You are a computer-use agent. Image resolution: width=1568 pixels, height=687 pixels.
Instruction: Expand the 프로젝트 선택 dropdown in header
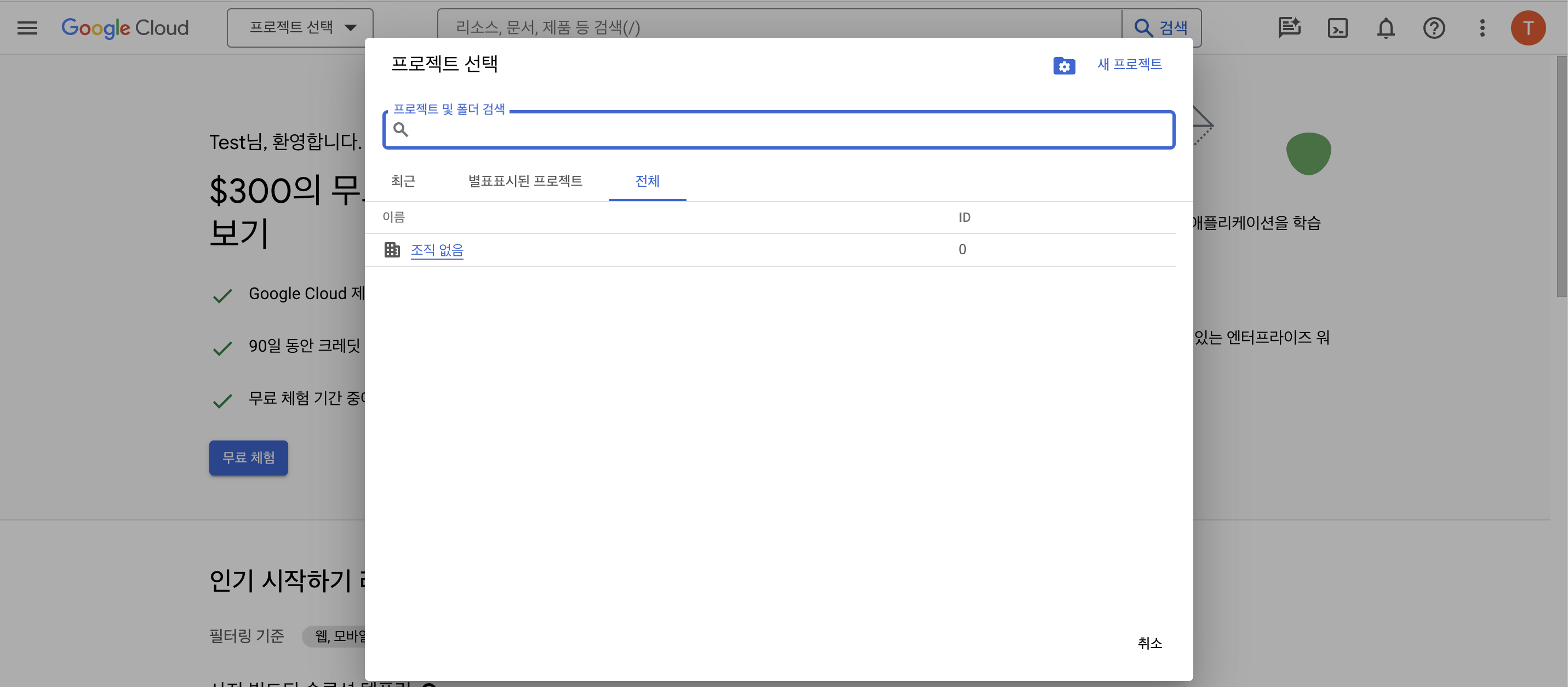pos(300,28)
